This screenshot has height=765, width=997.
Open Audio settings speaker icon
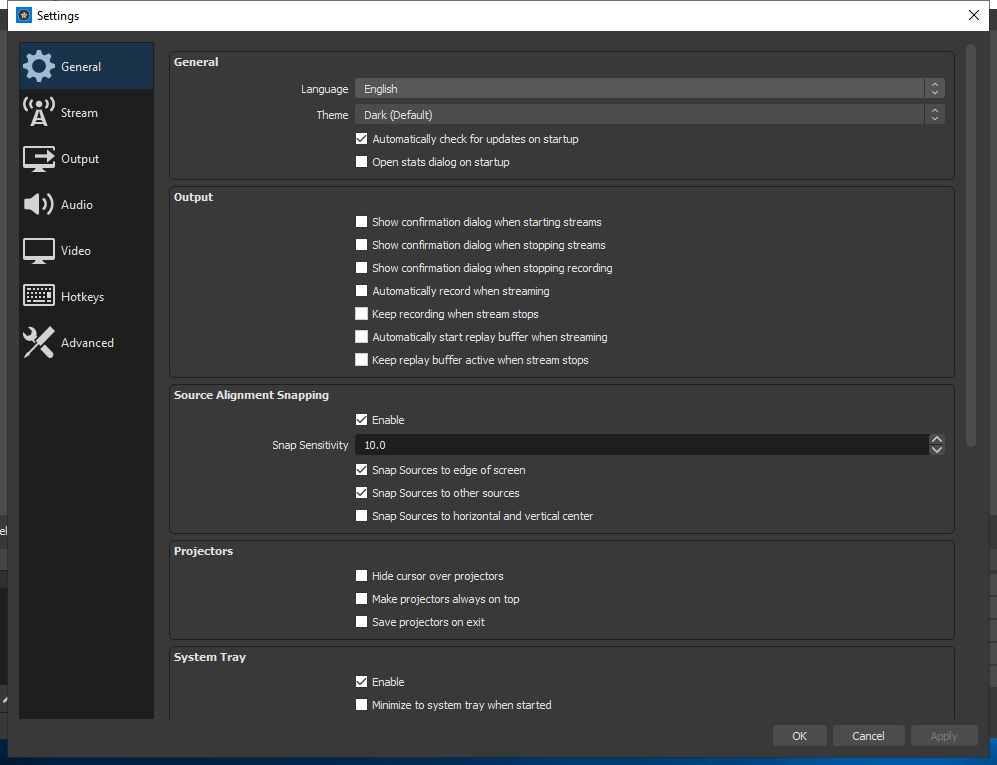point(39,204)
